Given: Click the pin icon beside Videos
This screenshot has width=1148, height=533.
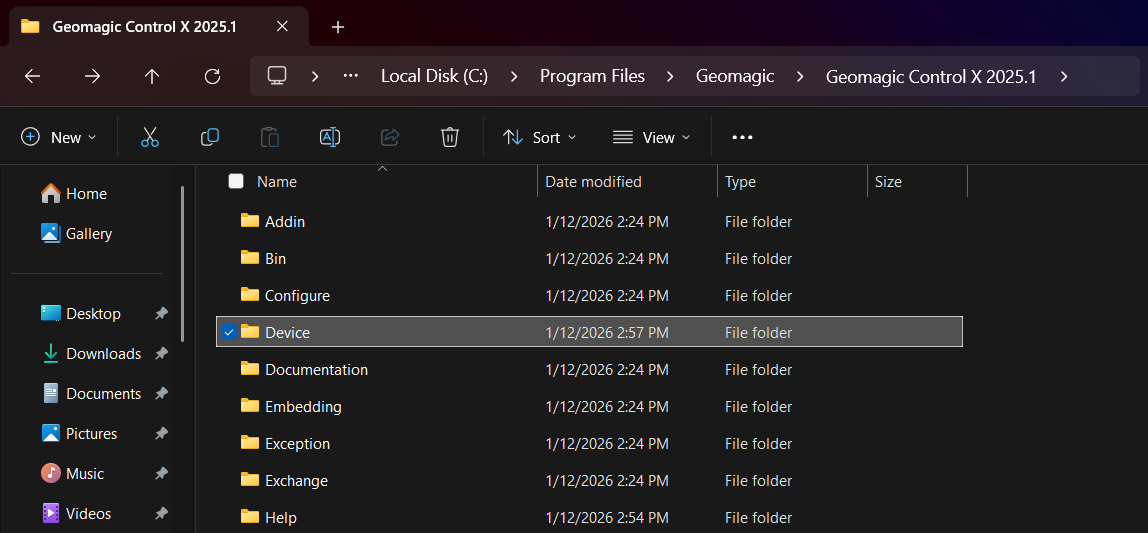Looking at the screenshot, I should [x=161, y=513].
